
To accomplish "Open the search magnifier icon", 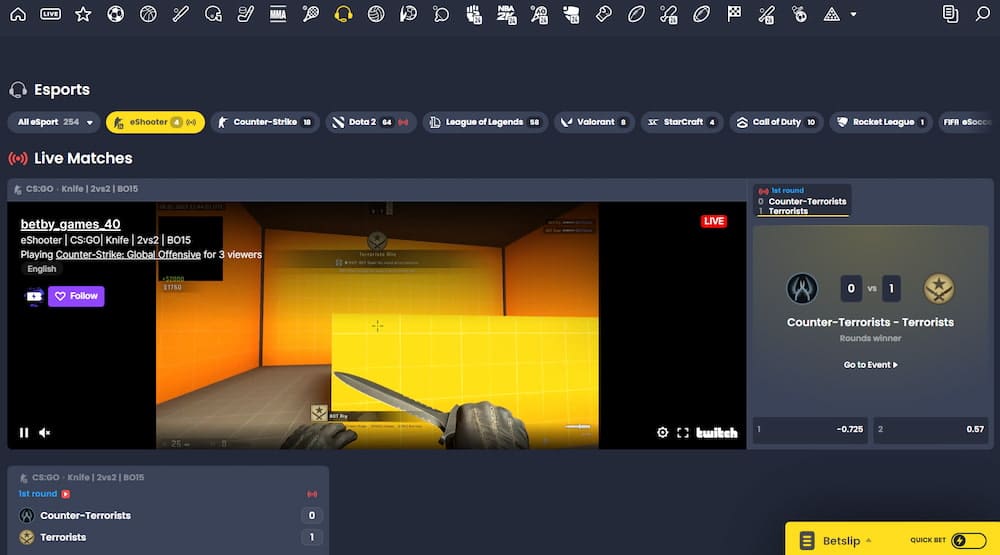I will click(x=983, y=14).
